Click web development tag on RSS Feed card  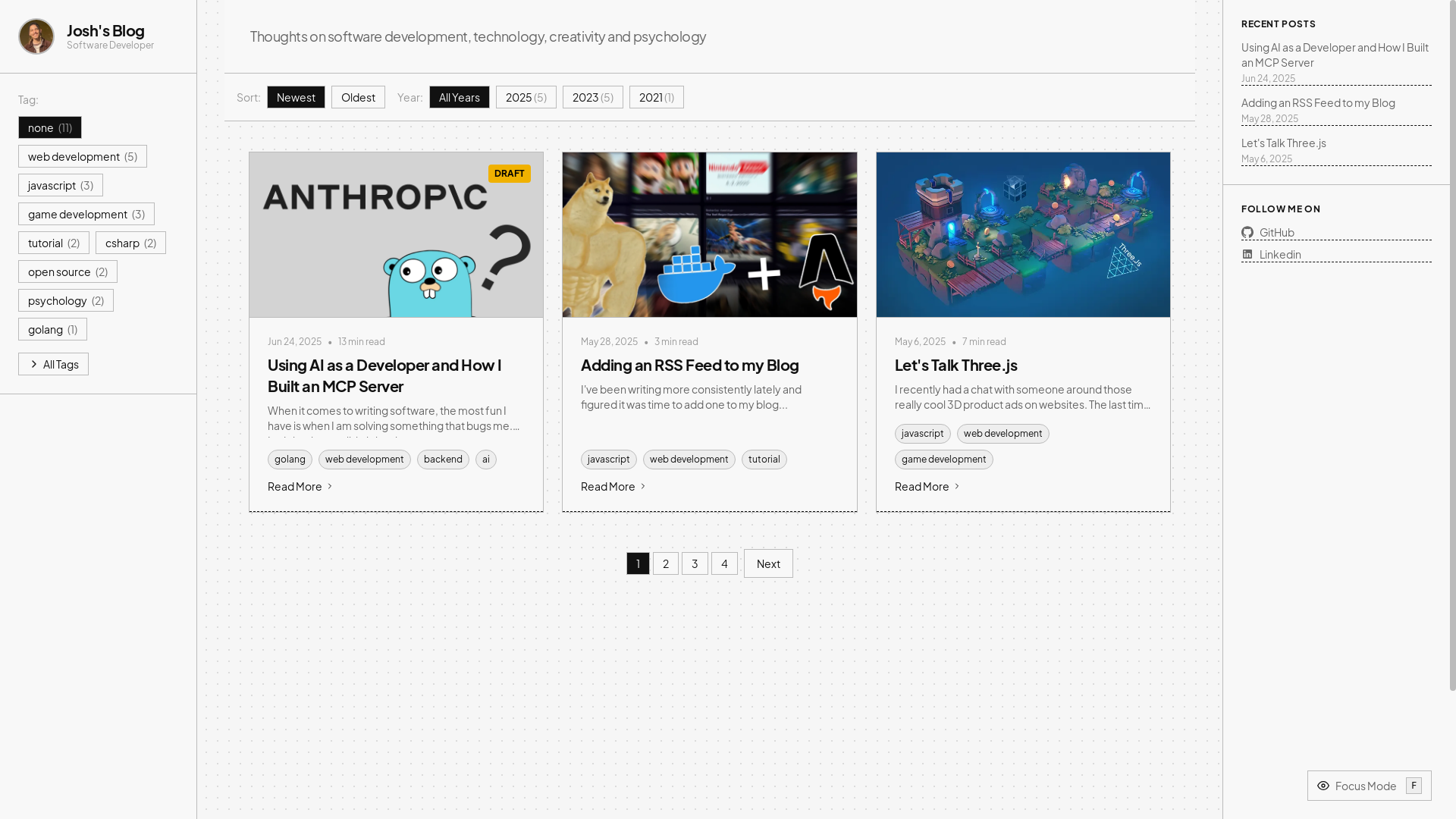tap(689, 460)
